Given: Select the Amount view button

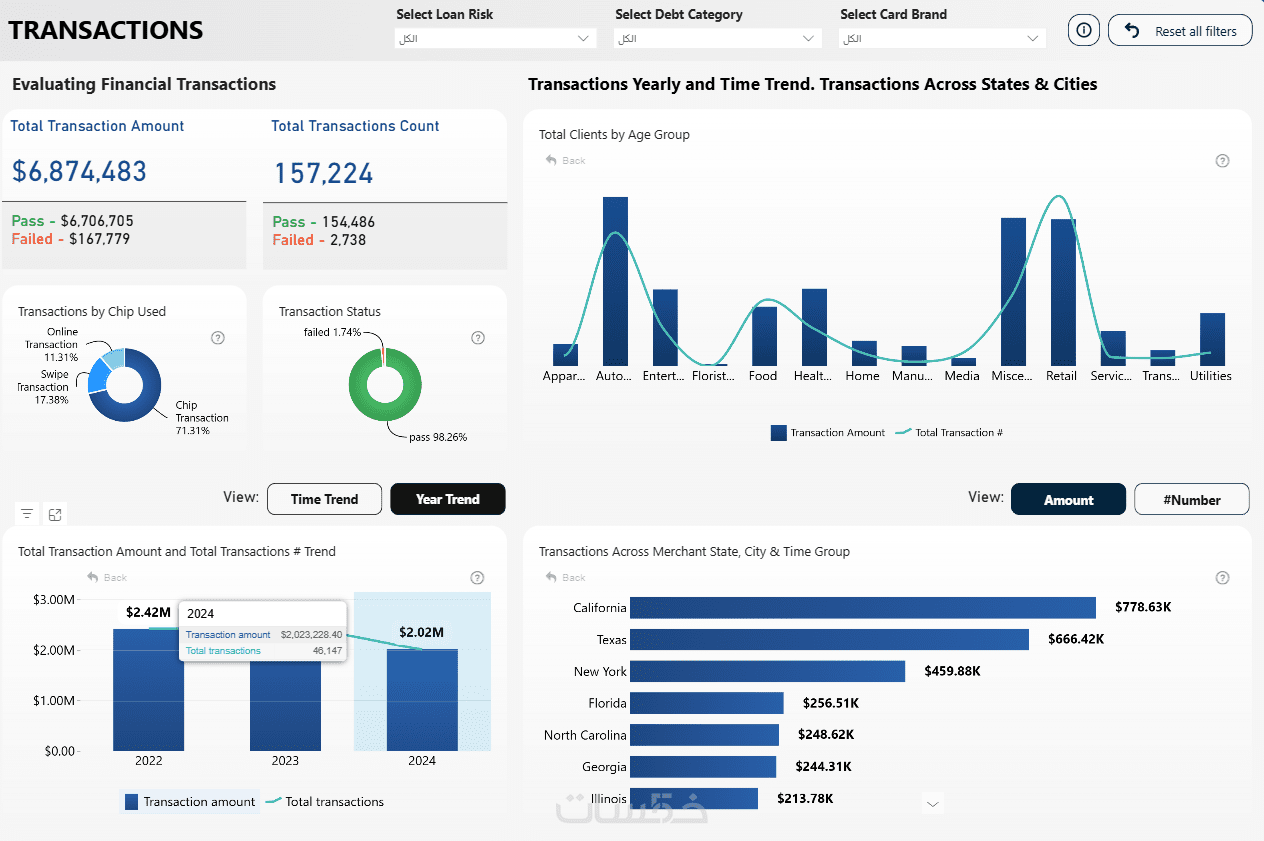Looking at the screenshot, I should [x=1069, y=499].
